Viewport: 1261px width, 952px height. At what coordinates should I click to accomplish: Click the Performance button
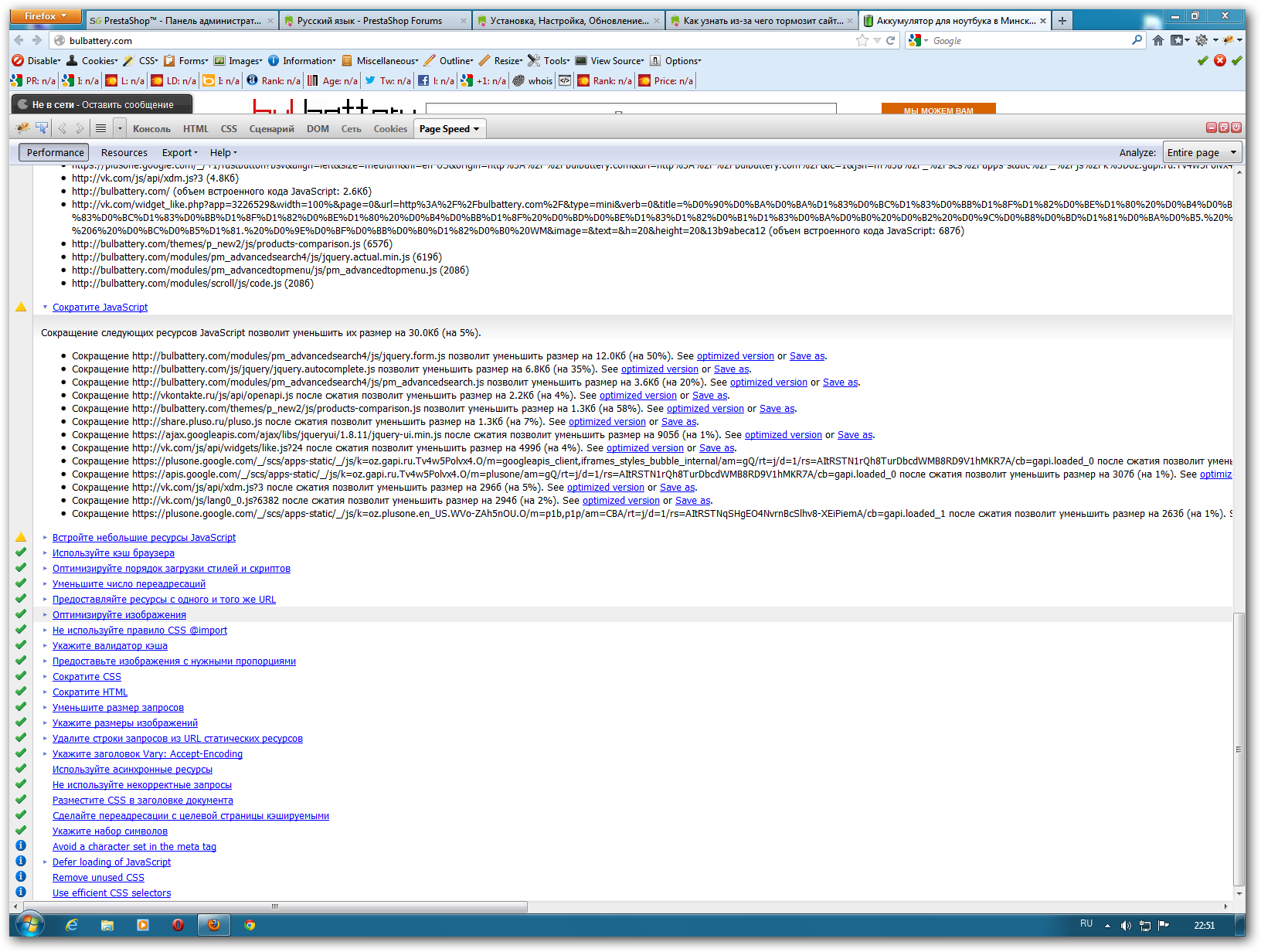[54, 152]
